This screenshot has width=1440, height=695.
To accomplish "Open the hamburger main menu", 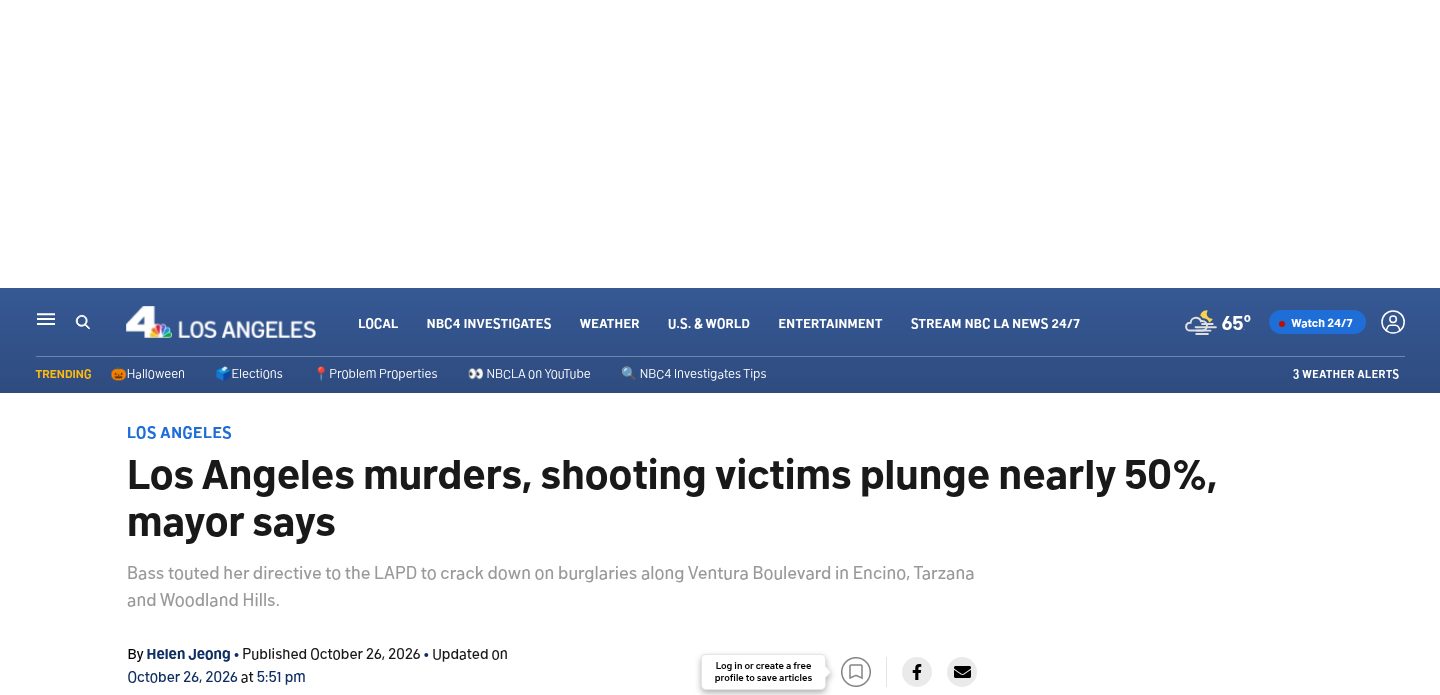I will [x=46, y=320].
